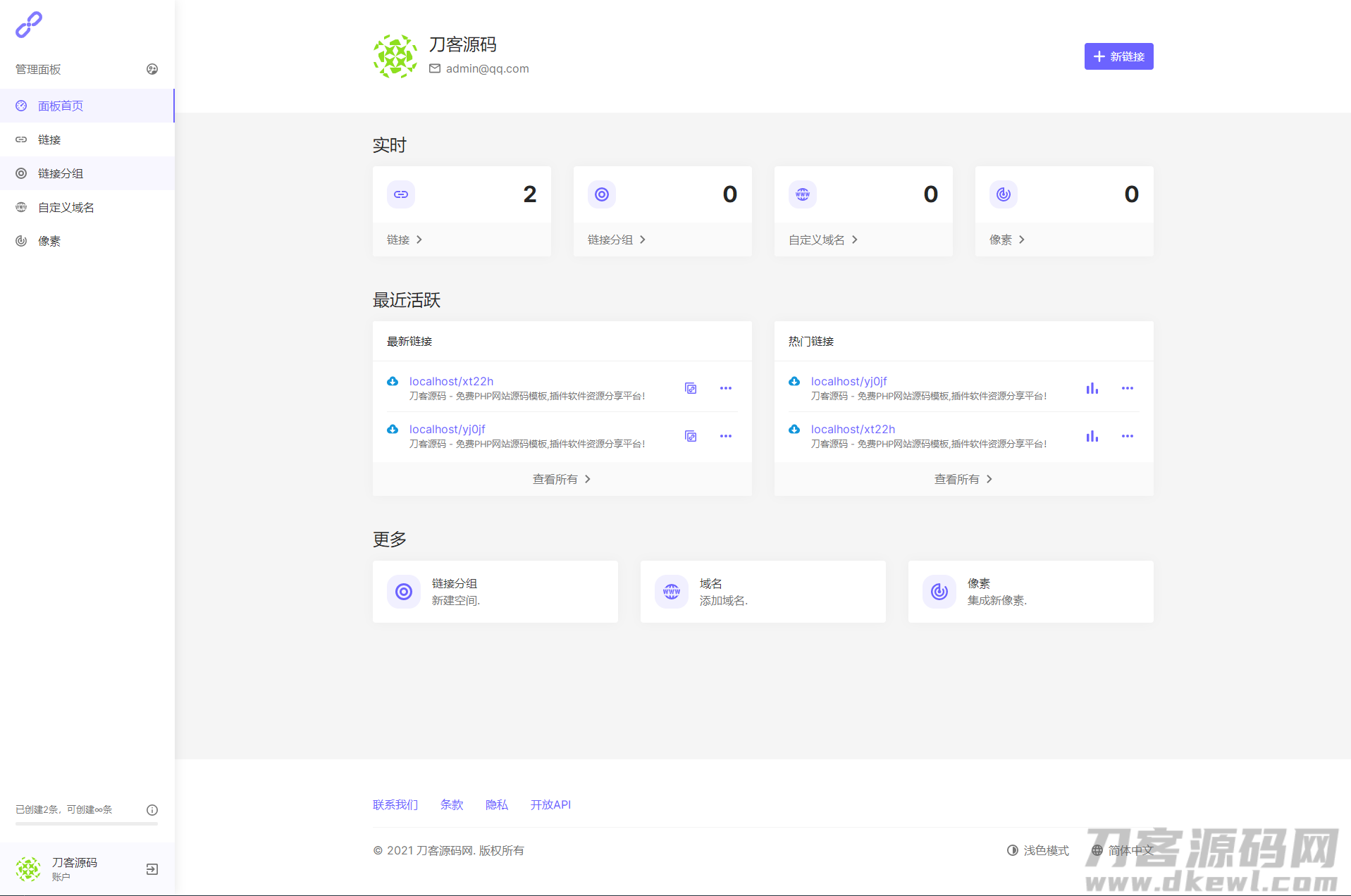Open the 域名 添加域名 card

(763, 592)
